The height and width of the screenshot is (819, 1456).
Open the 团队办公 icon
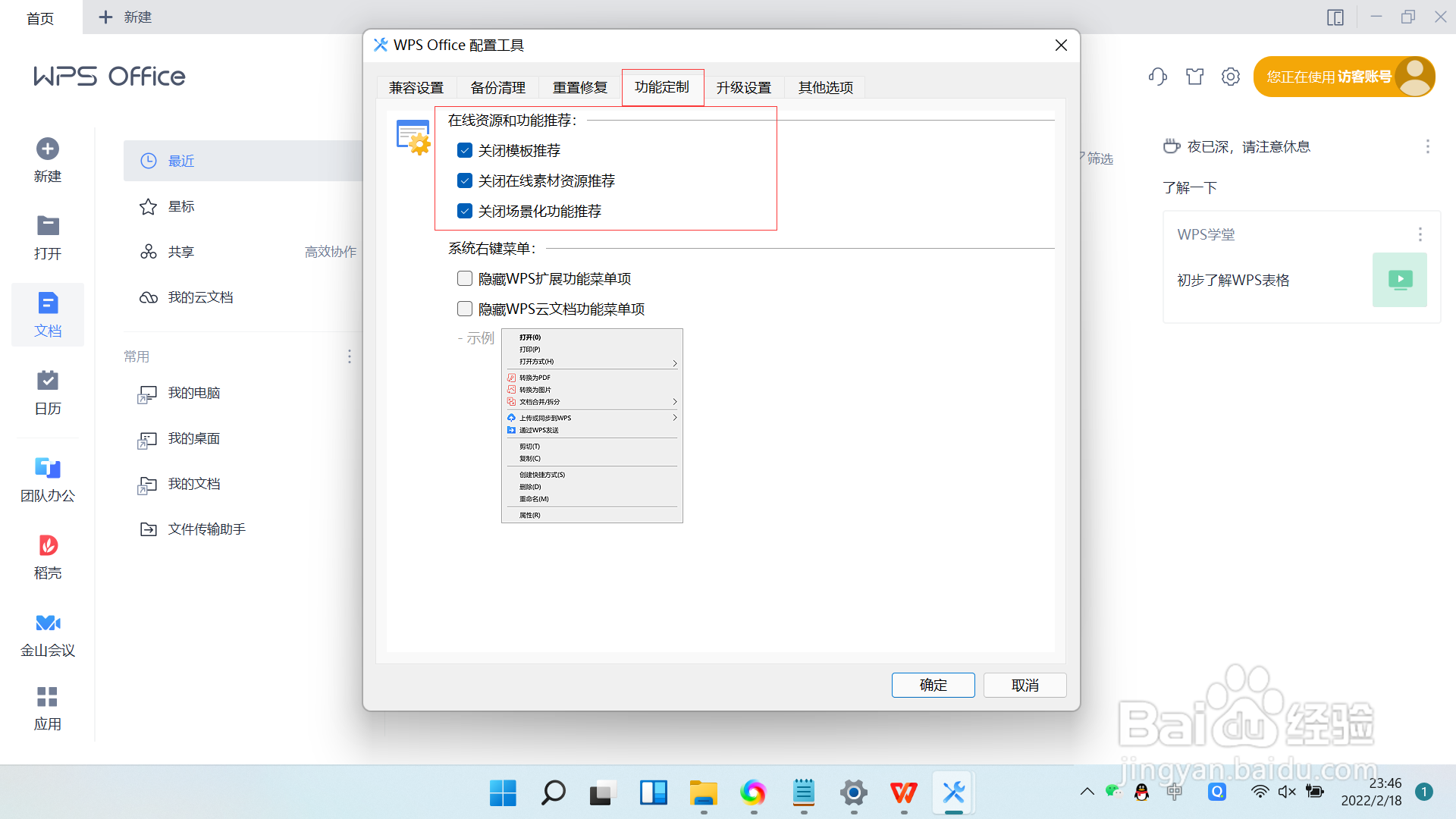[x=47, y=467]
